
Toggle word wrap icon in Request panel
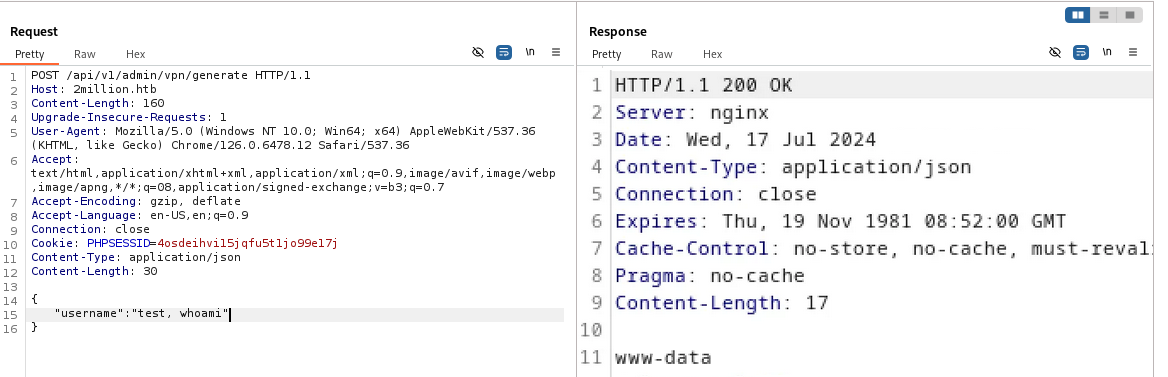click(x=504, y=52)
